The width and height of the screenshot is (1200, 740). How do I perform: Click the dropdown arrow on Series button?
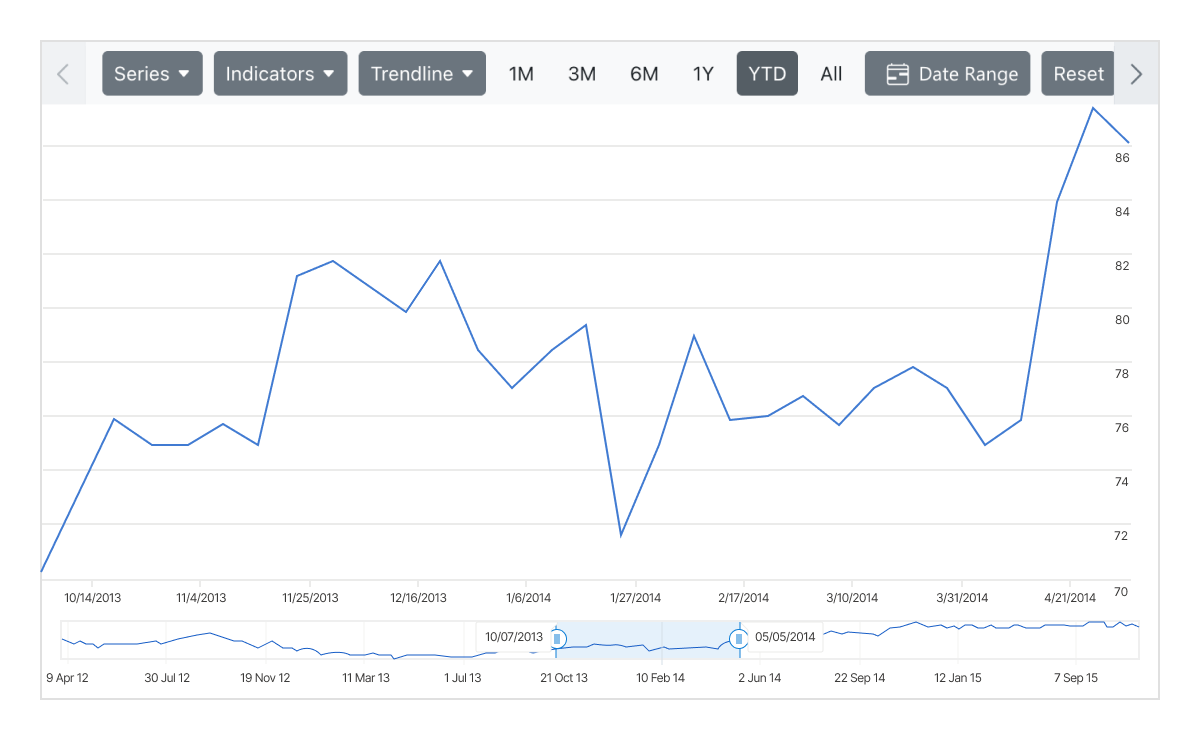[x=184, y=73]
